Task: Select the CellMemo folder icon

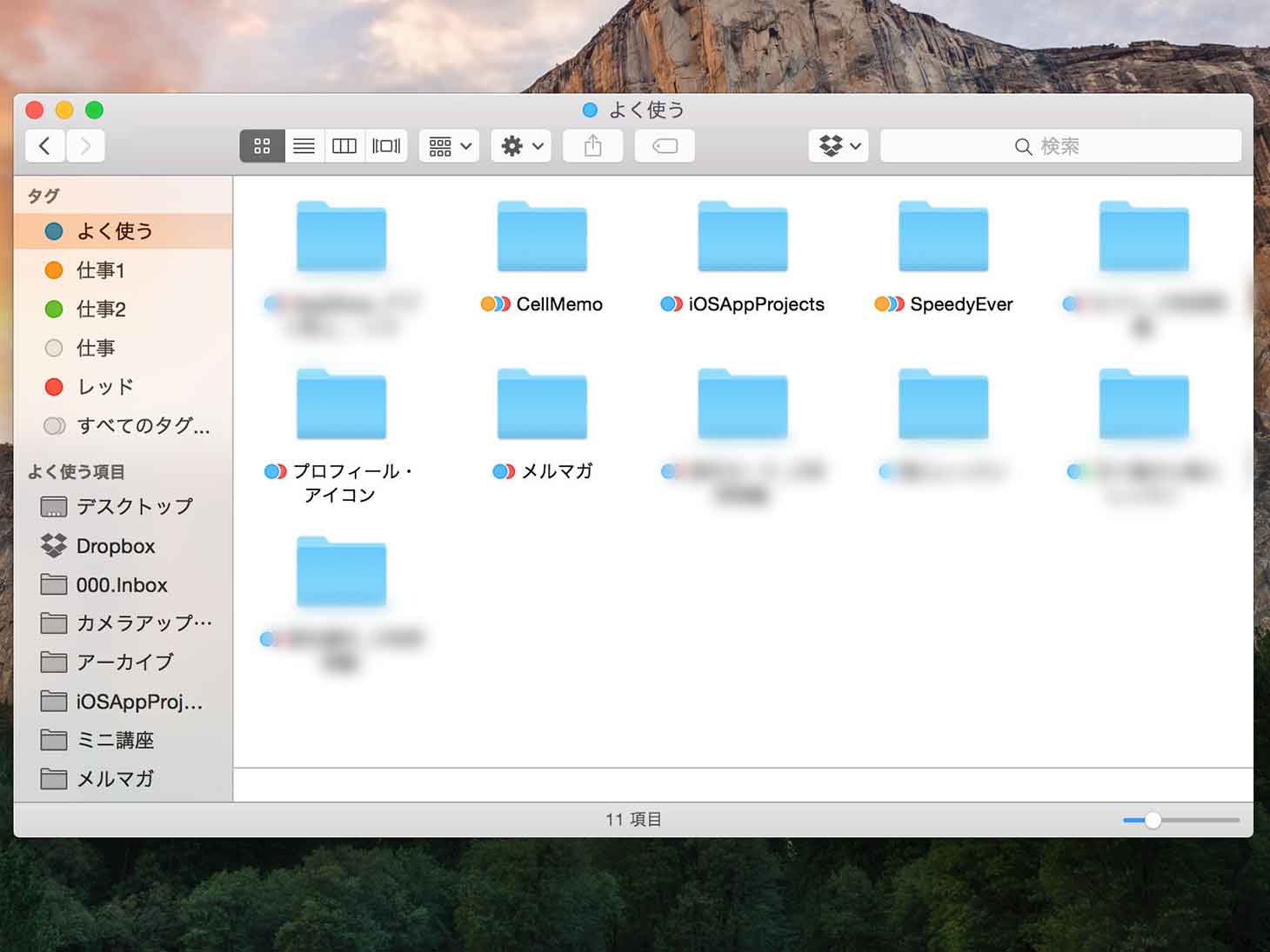Action: tap(542, 236)
